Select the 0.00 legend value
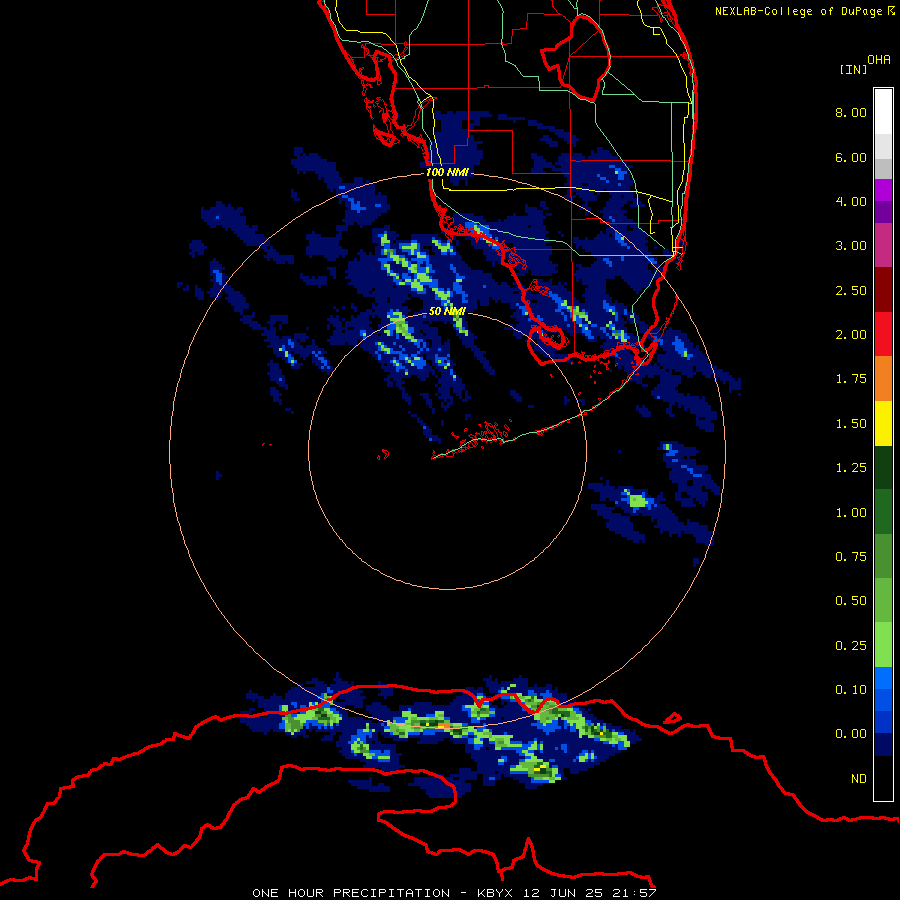The height and width of the screenshot is (900, 900). tap(851, 734)
